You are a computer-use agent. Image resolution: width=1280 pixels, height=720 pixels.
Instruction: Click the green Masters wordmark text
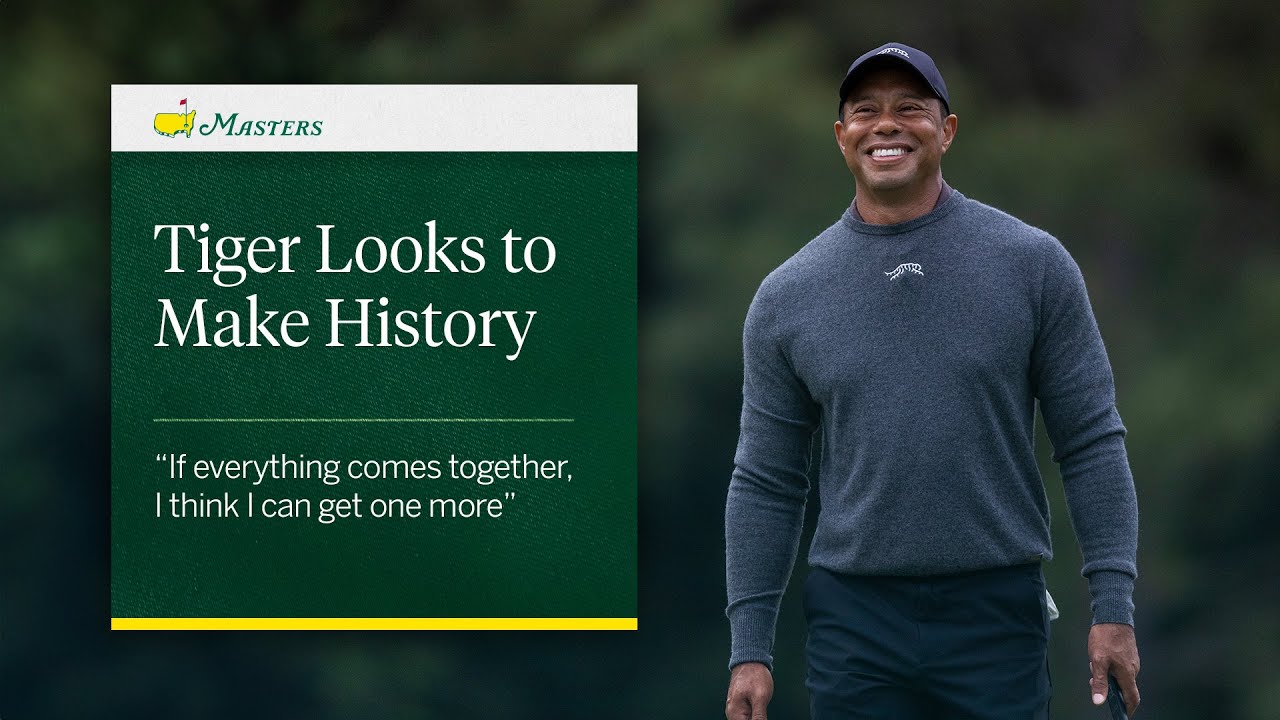tap(261, 125)
